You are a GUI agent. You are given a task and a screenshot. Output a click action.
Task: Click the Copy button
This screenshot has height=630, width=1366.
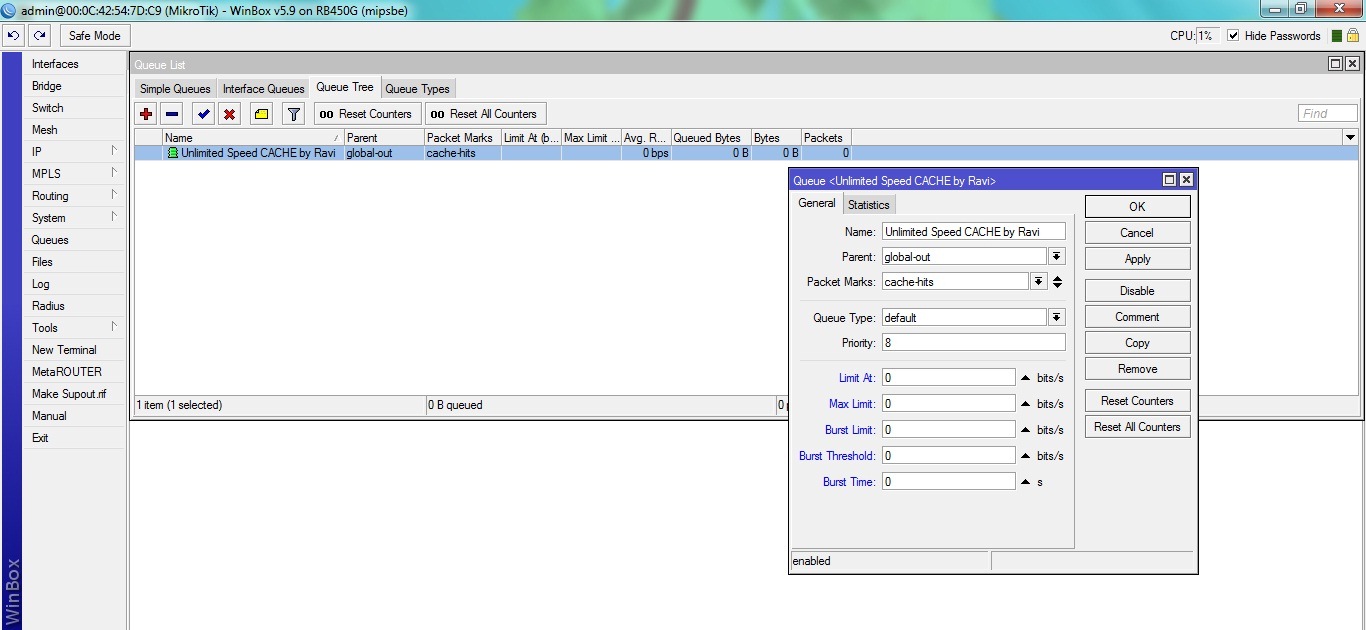[1137, 343]
